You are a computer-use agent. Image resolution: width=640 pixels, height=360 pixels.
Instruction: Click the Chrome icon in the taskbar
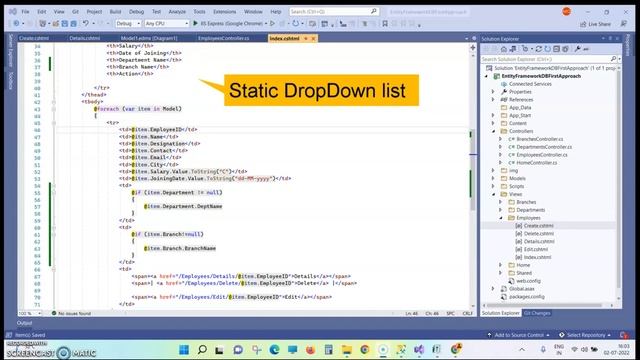pyautogui.click(x=364, y=349)
